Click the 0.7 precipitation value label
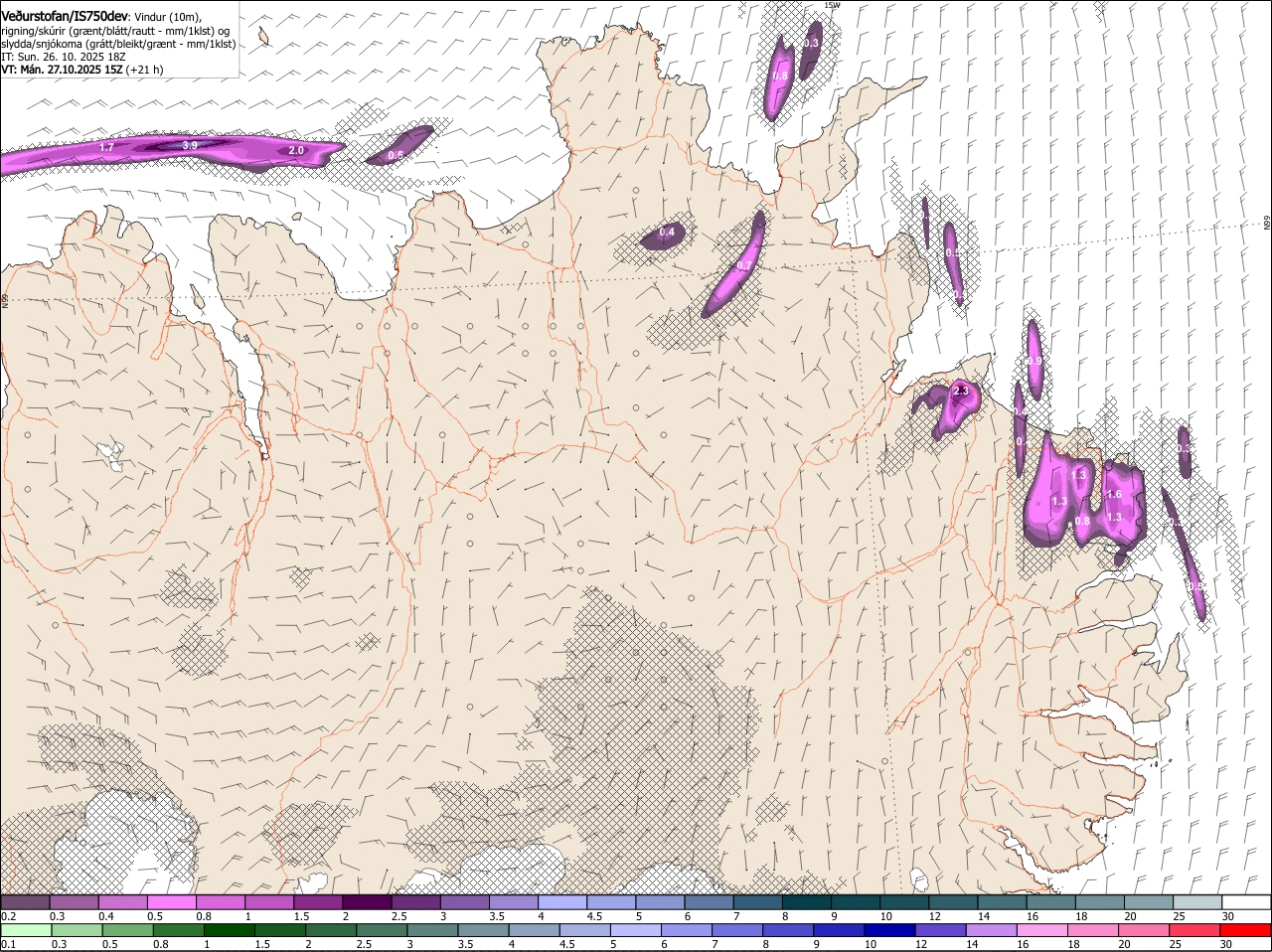This screenshot has width=1272, height=952. [x=743, y=266]
